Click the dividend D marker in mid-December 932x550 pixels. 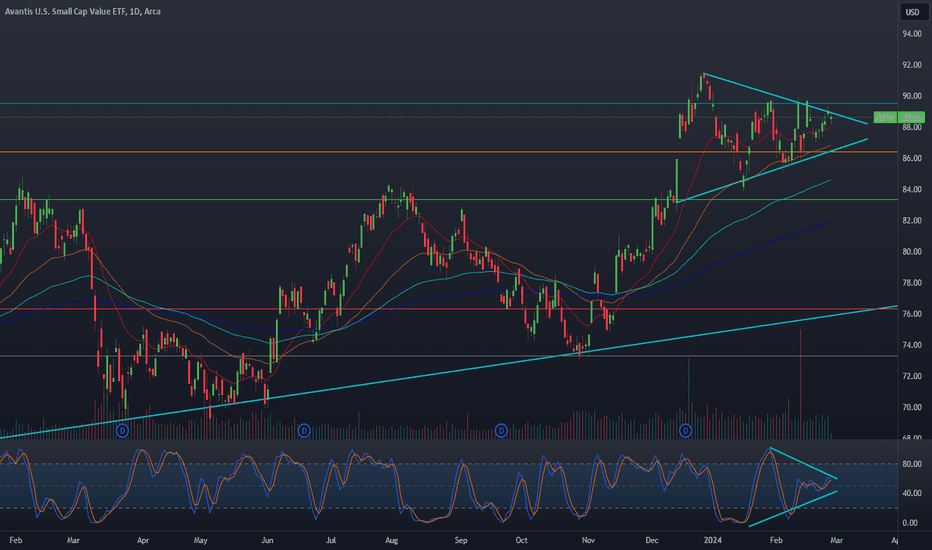click(685, 430)
